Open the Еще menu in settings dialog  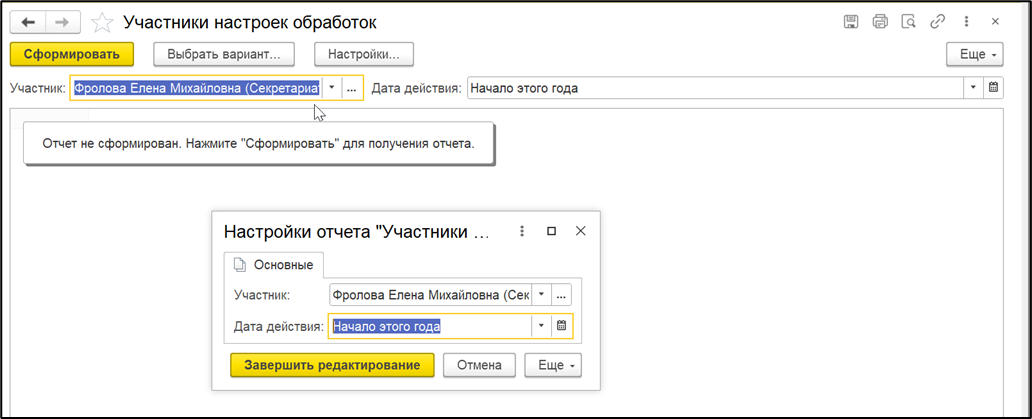coord(553,365)
